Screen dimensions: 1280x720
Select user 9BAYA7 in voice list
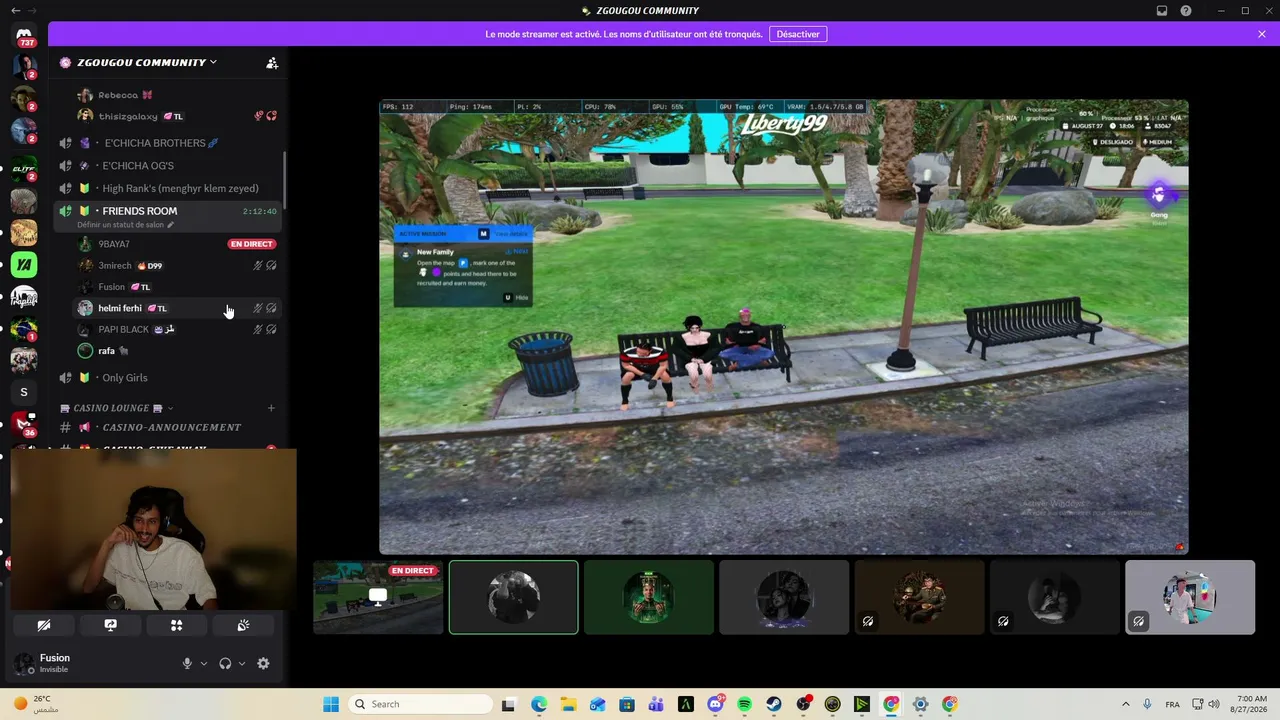[176, 244]
